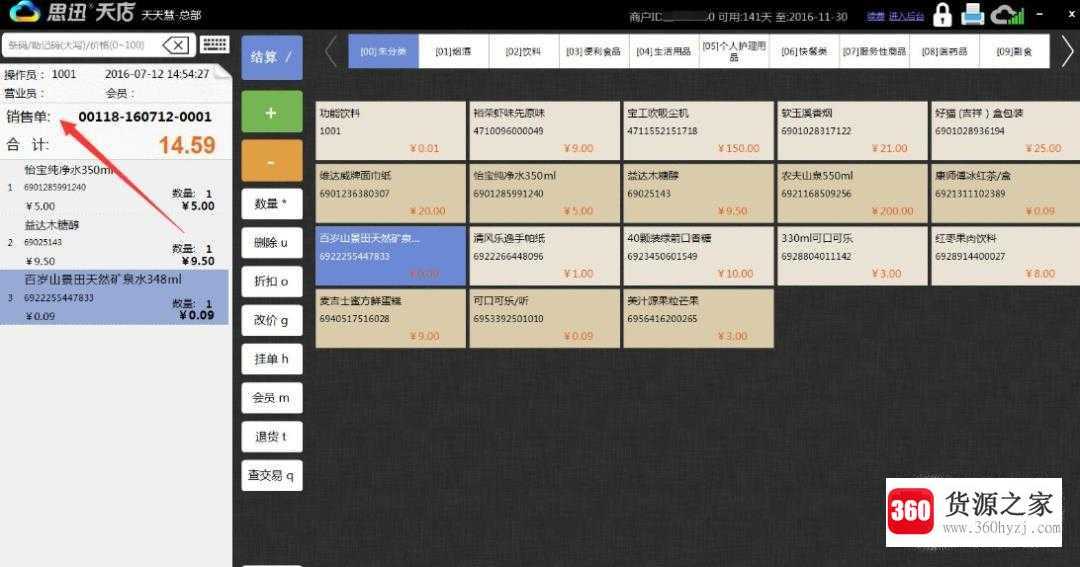Open the [04]生活用品 category tab

click(x=664, y=52)
